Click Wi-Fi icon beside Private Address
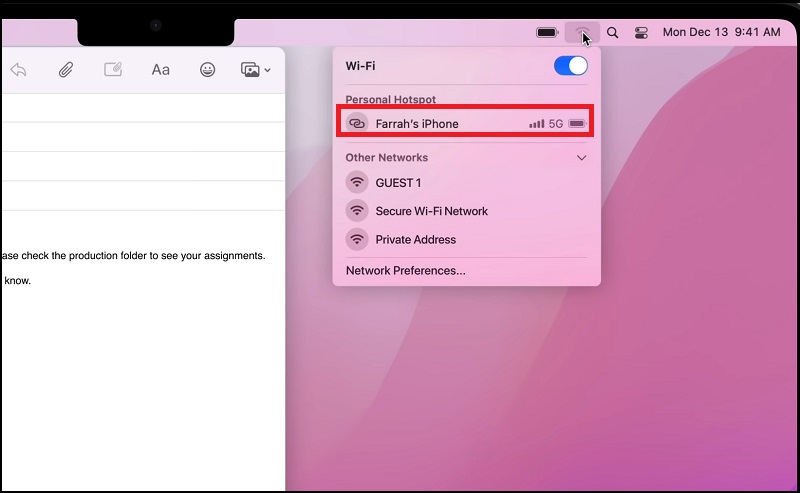This screenshot has width=800, height=493. click(x=357, y=239)
